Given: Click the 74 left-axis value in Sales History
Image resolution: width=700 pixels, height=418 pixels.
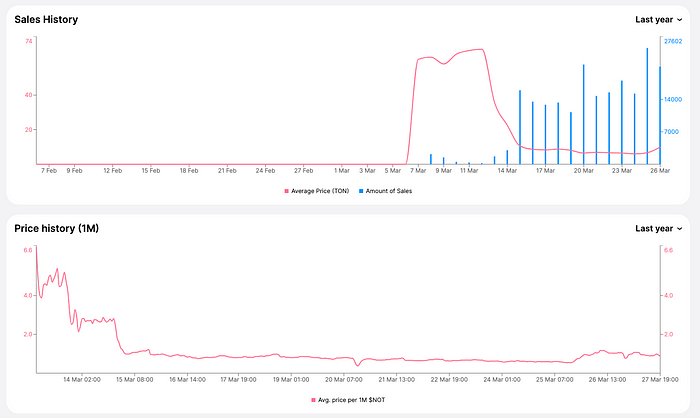Looking at the screenshot, I should pyautogui.click(x=30, y=41).
